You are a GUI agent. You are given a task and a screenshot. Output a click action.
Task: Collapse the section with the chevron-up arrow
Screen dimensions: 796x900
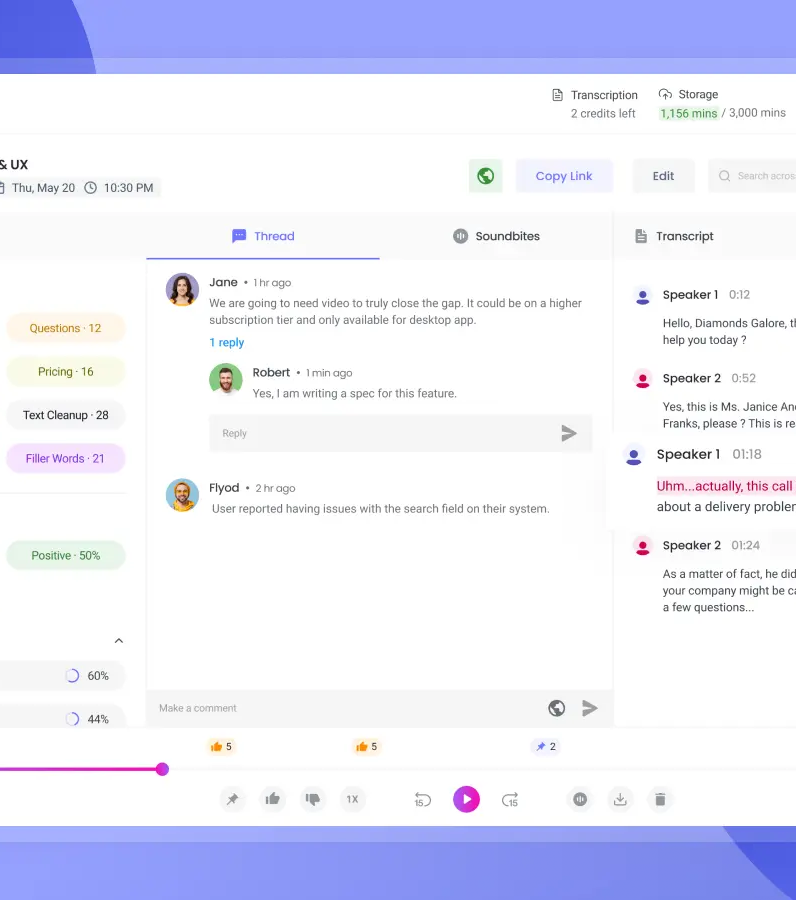119,641
